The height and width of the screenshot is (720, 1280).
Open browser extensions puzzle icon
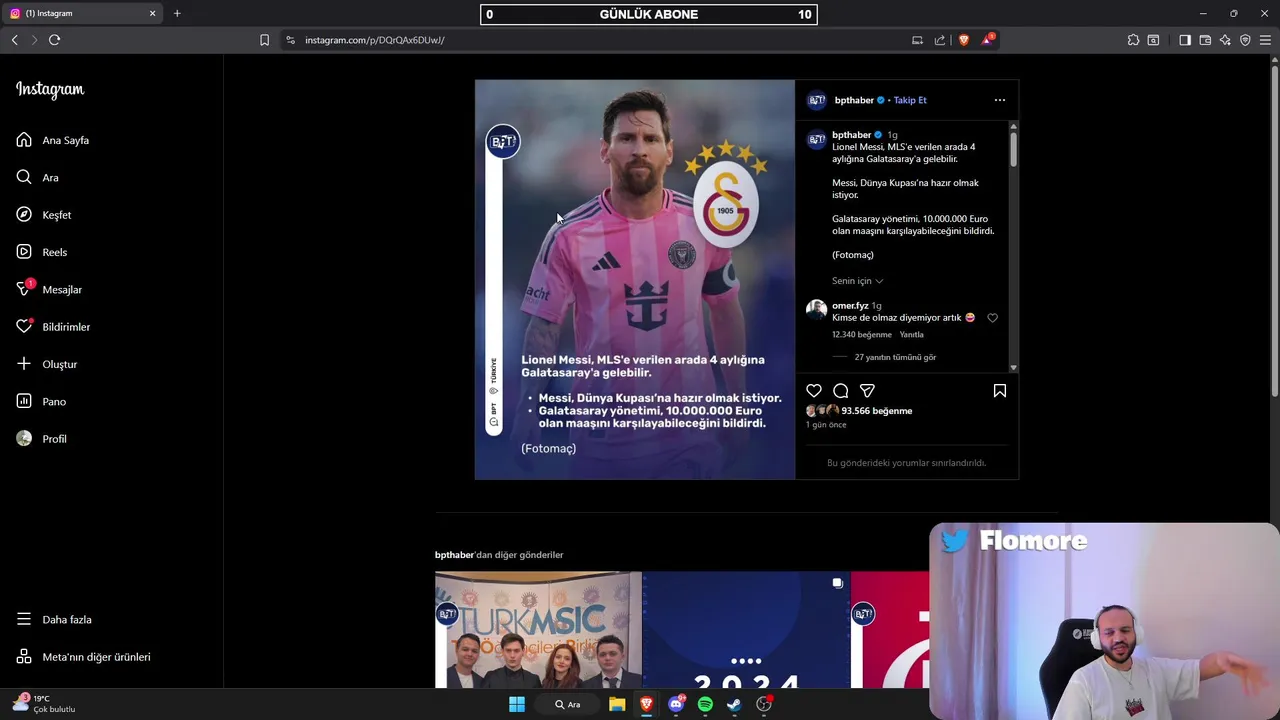point(1133,40)
